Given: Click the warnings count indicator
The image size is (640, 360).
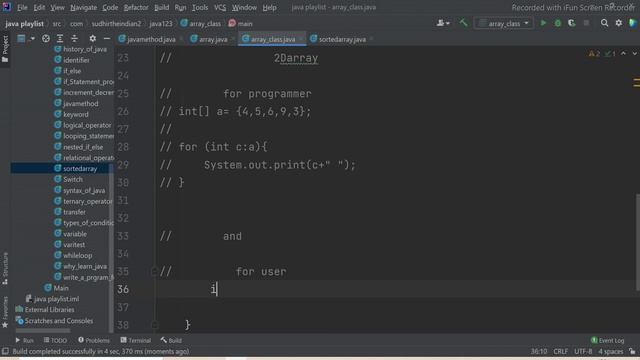Looking at the screenshot, I should [594, 53].
